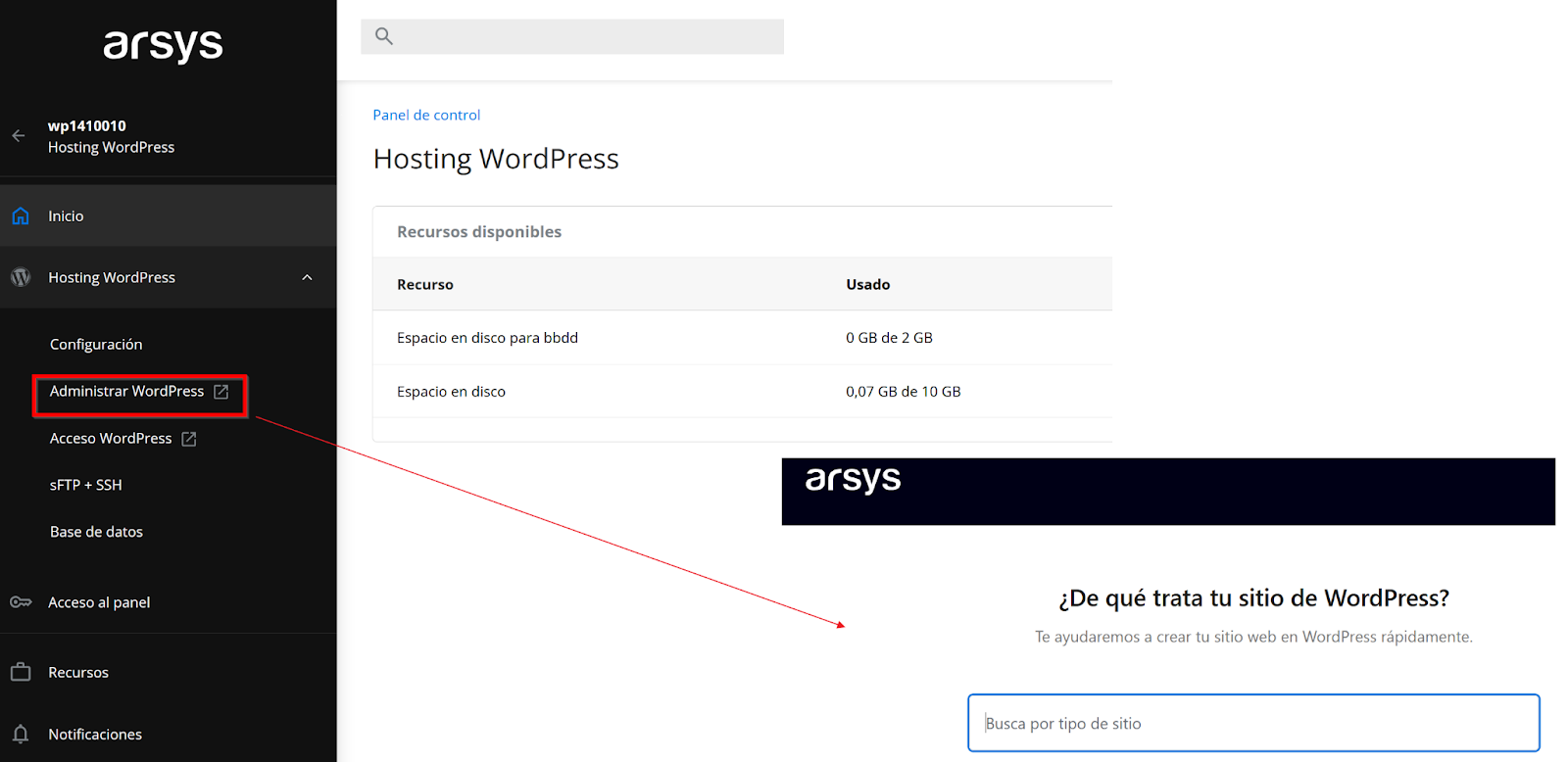Viewport: 1568px width, 762px height.
Task: Select the 'Espacio en disco' row label
Action: tap(451, 392)
